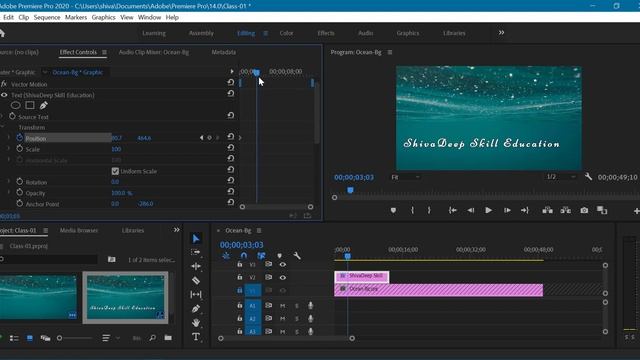Open the Markers menu
This screenshot has height=360, width=640.
tap(76, 17)
